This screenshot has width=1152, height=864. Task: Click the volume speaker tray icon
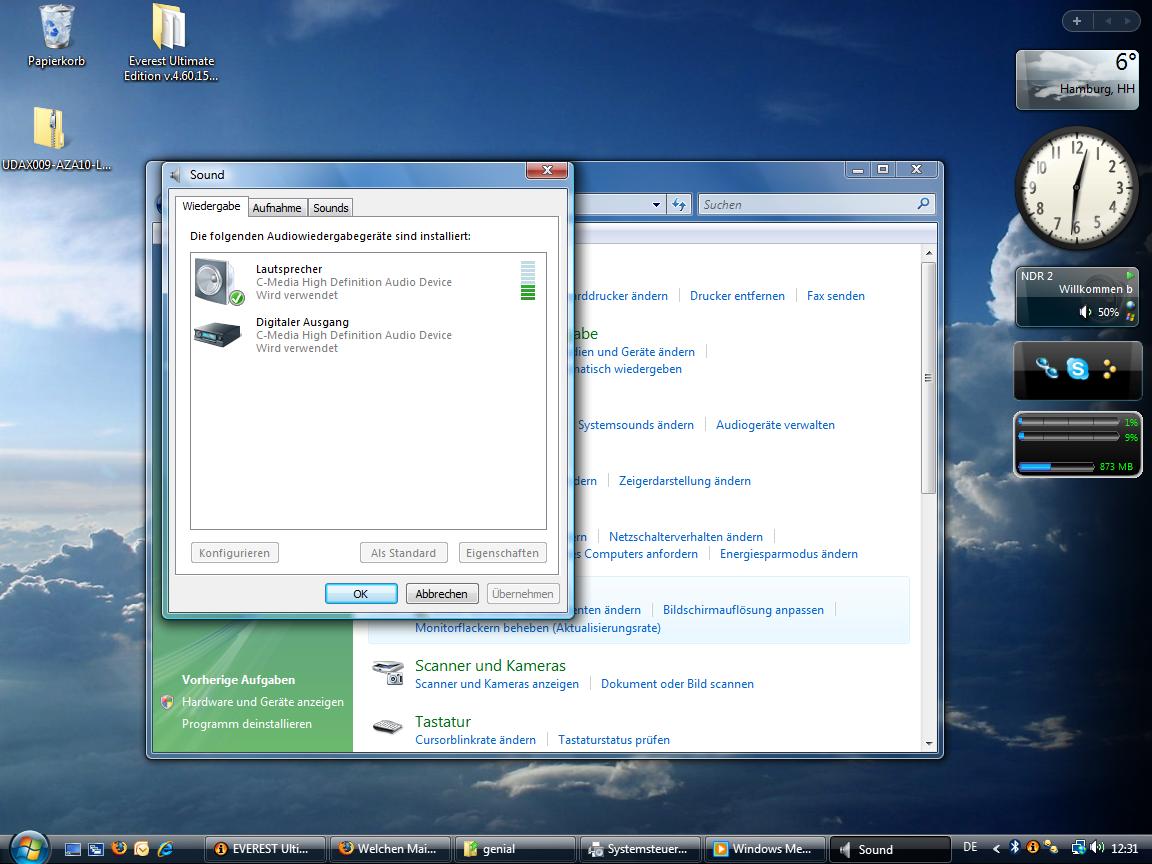point(1097,848)
